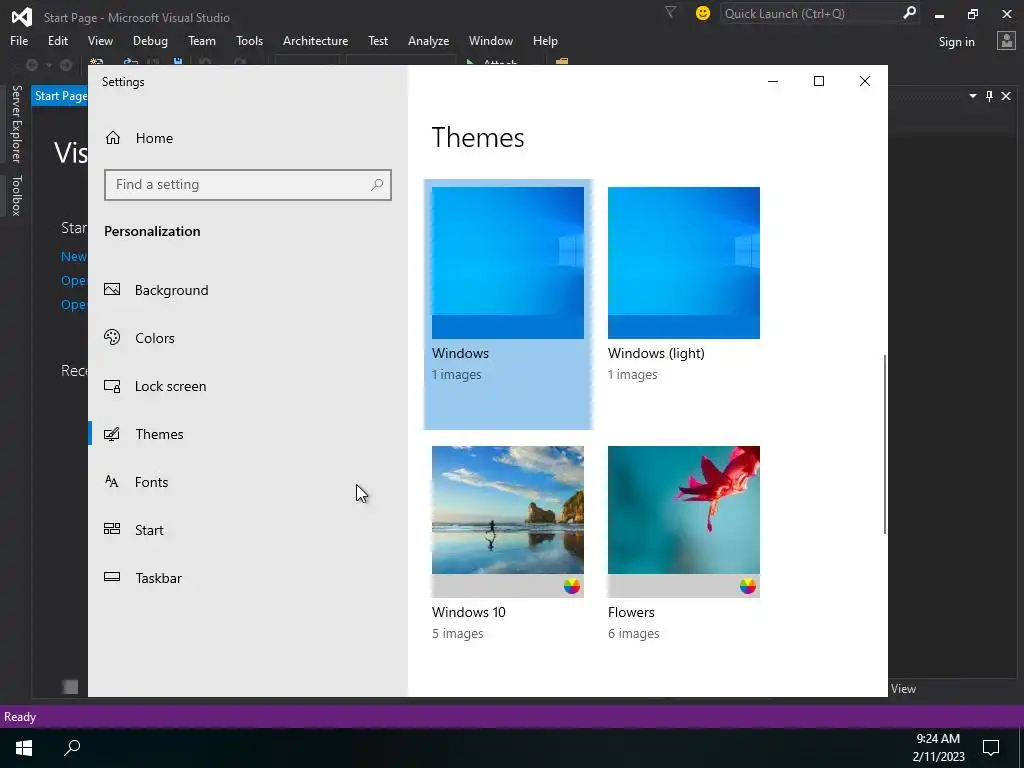Image resolution: width=1024 pixels, height=768 pixels.
Task: Click the Windows 10 theme color wheel
Action: 571,586
